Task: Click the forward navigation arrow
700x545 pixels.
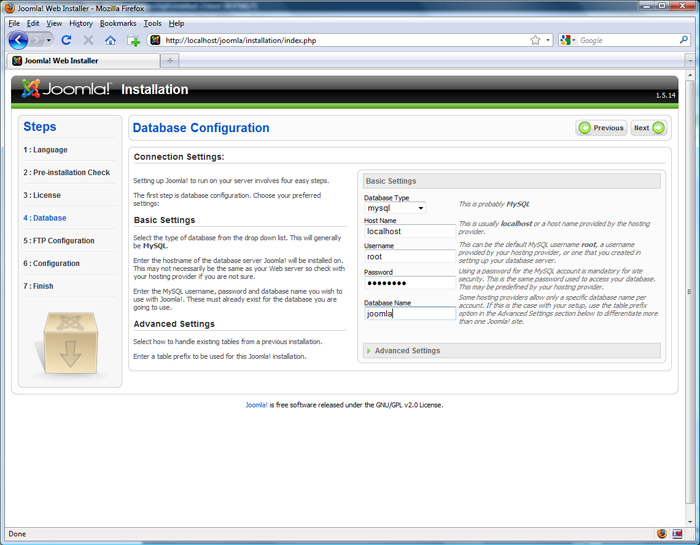Action: click(x=37, y=41)
